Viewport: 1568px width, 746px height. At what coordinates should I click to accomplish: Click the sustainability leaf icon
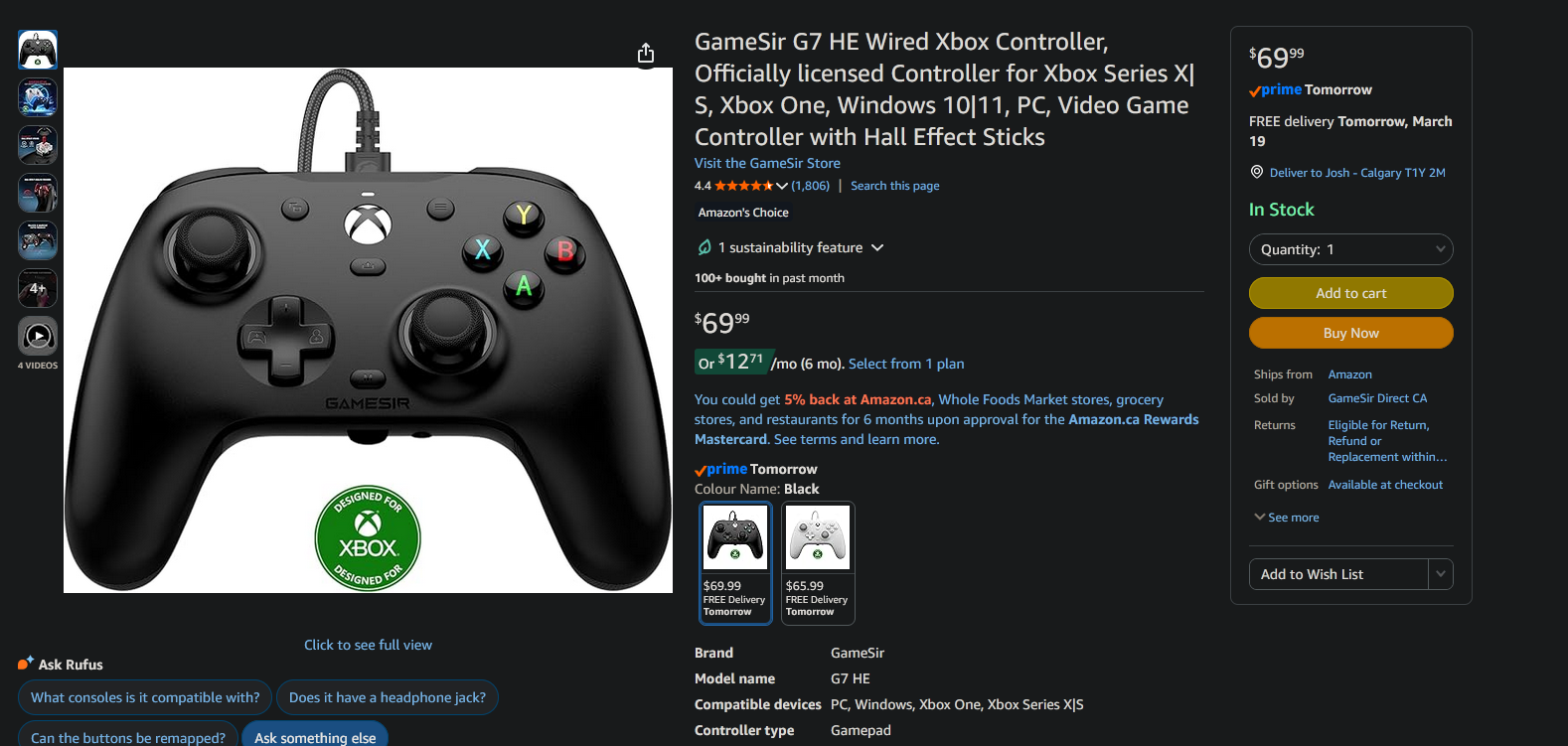point(705,247)
